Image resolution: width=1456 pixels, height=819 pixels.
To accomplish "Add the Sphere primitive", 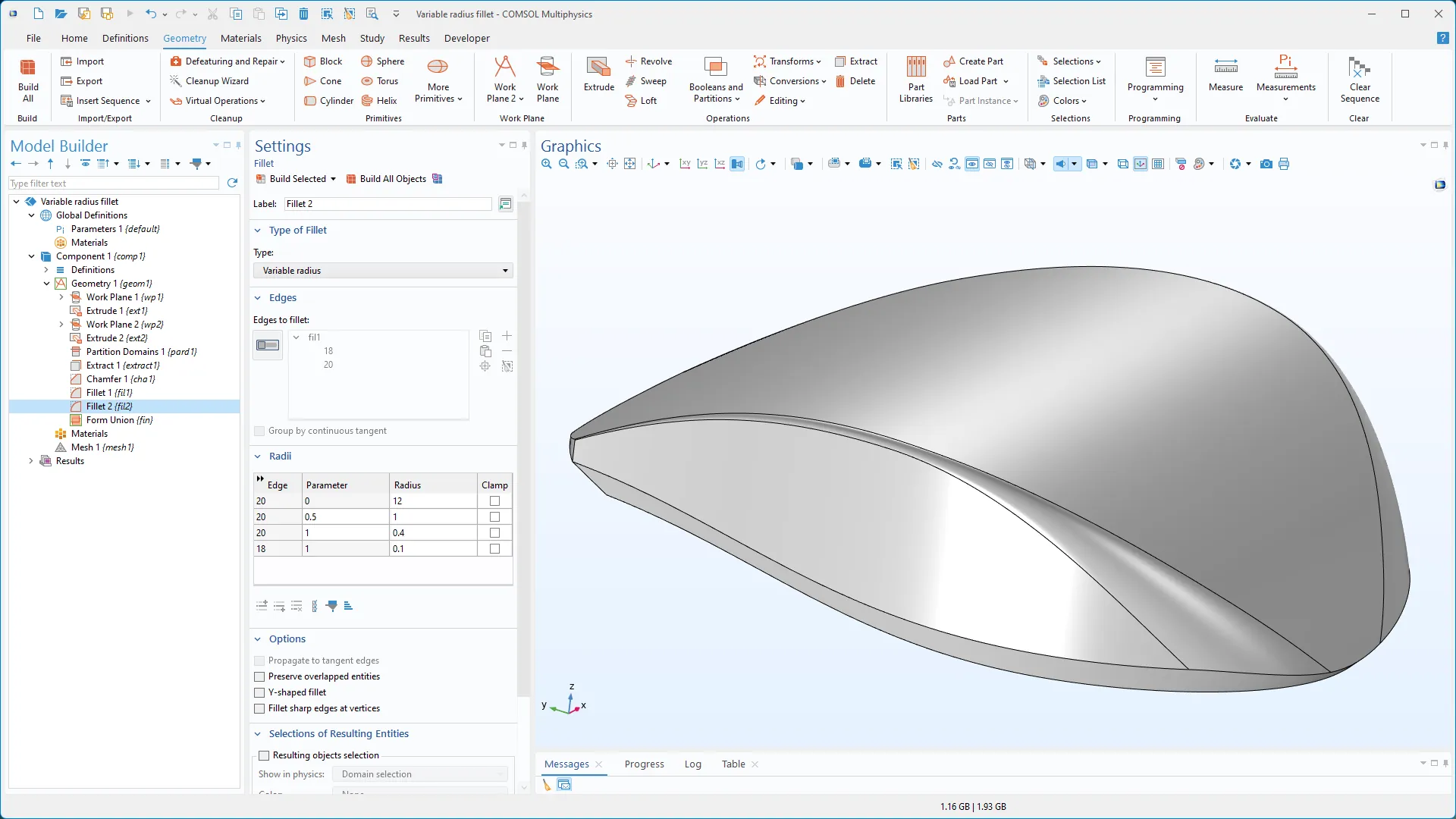I will (382, 61).
